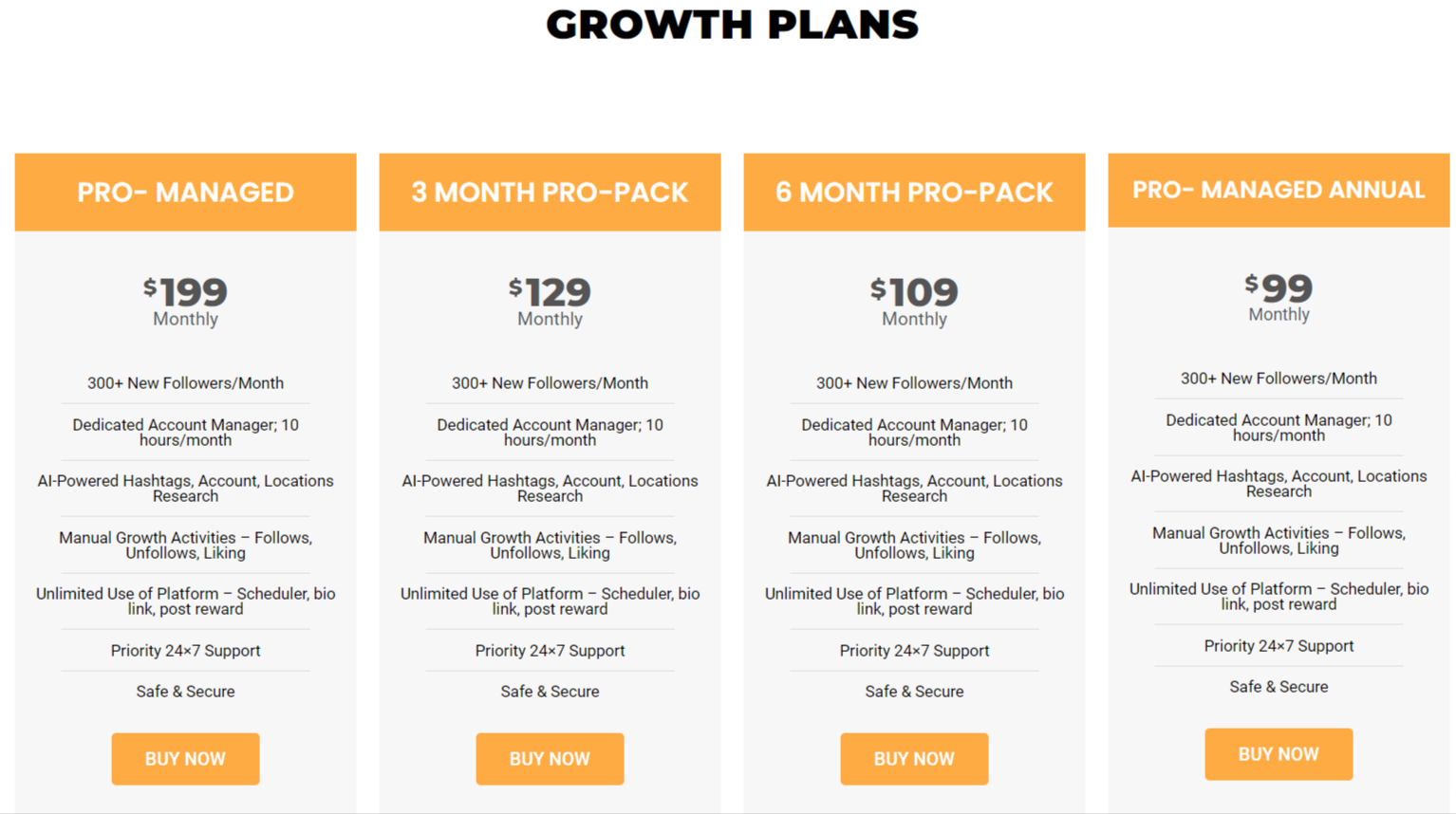1456x814 pixels.
Task: Click Dedicated Account Manager in Pro-Managed Annual
Action: [x=1279, y=428]
